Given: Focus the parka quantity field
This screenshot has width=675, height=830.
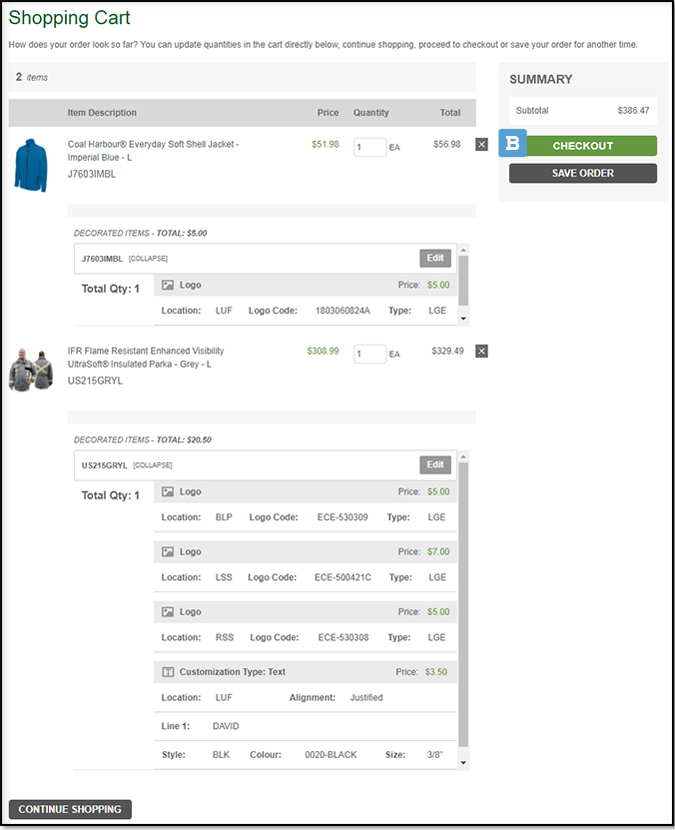Looking at the screenshot, I should pyautogui.click(x=370, y=353).
